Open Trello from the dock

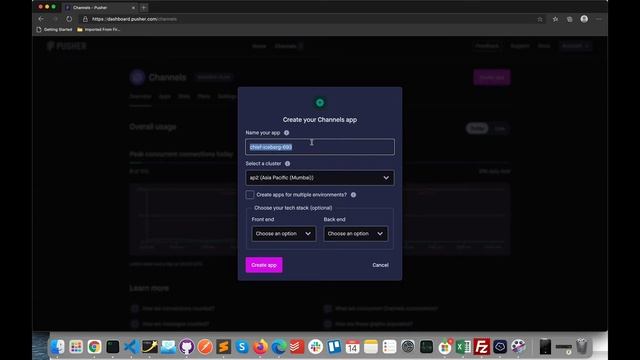pyautogui.click(x=334, y=347)
